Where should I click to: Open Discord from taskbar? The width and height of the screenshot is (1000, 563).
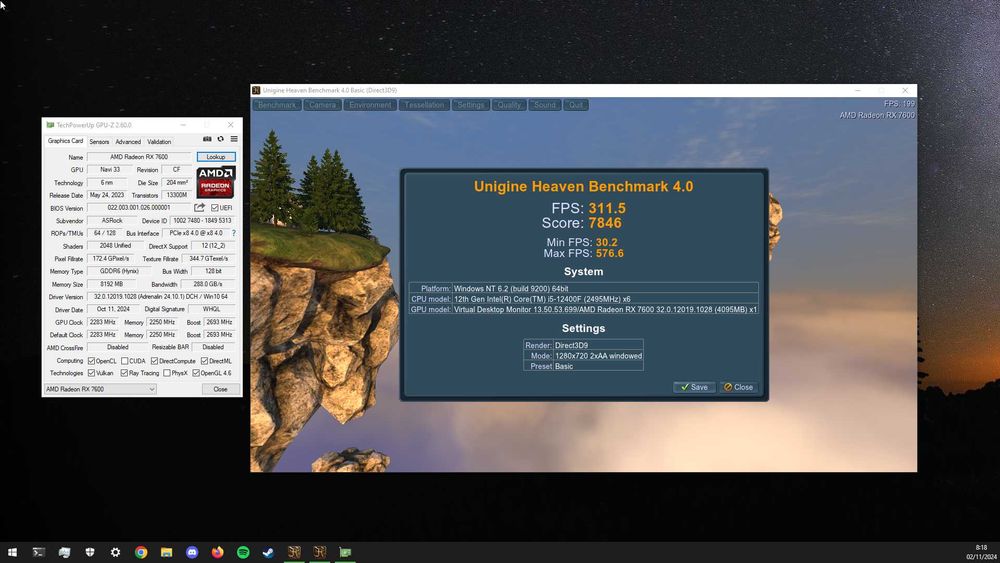192,552
